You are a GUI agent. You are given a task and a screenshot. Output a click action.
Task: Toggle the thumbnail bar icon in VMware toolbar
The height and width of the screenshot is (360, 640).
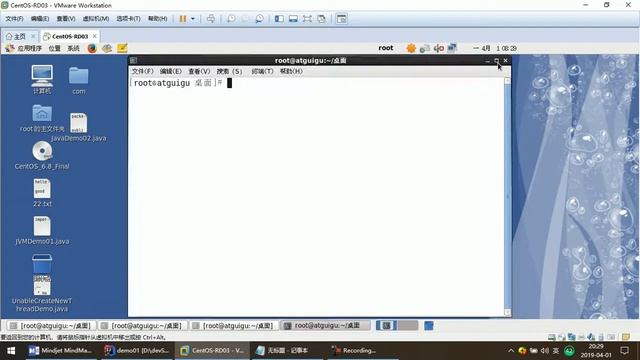tap(293, 19)
